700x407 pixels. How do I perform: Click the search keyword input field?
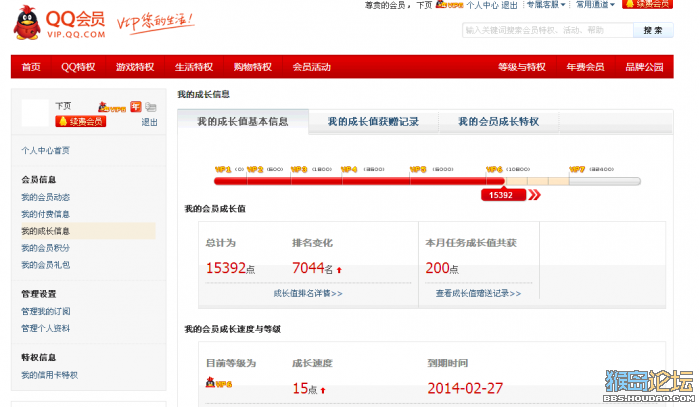[548, 30]
